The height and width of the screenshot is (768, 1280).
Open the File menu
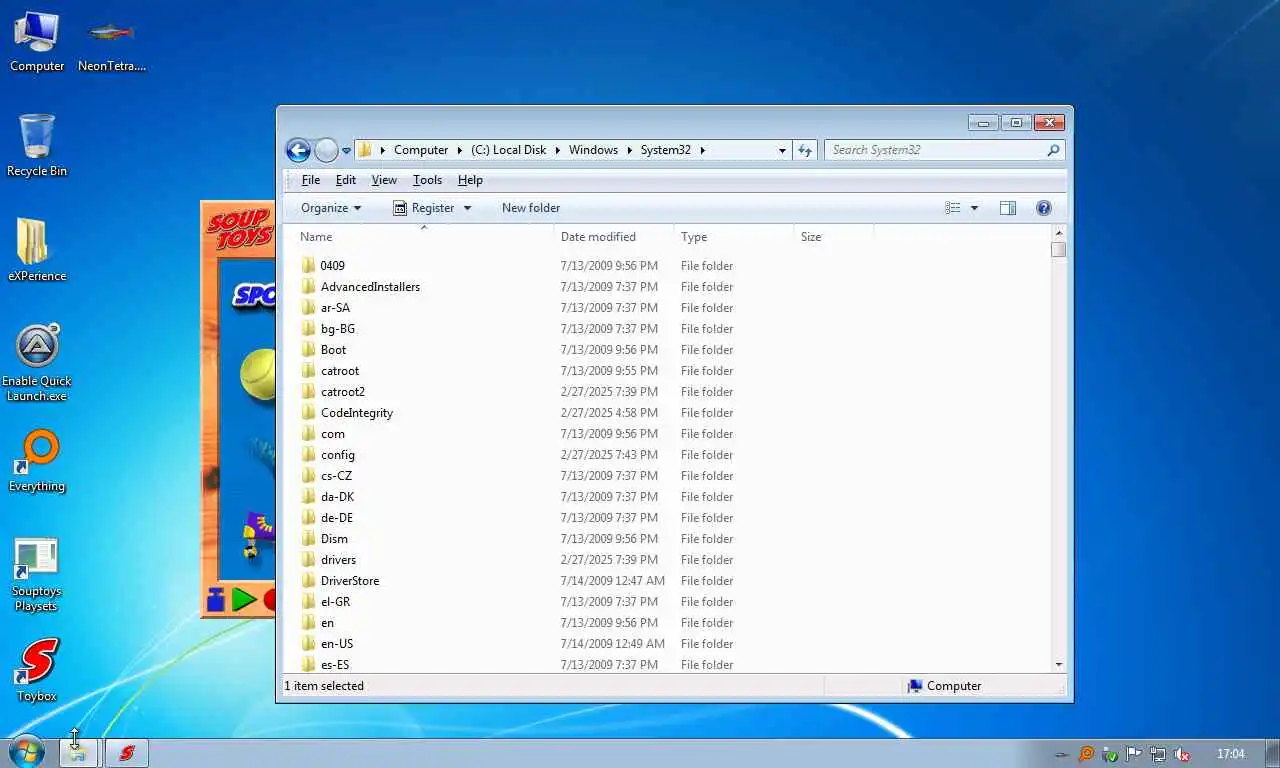pos(311,180)
